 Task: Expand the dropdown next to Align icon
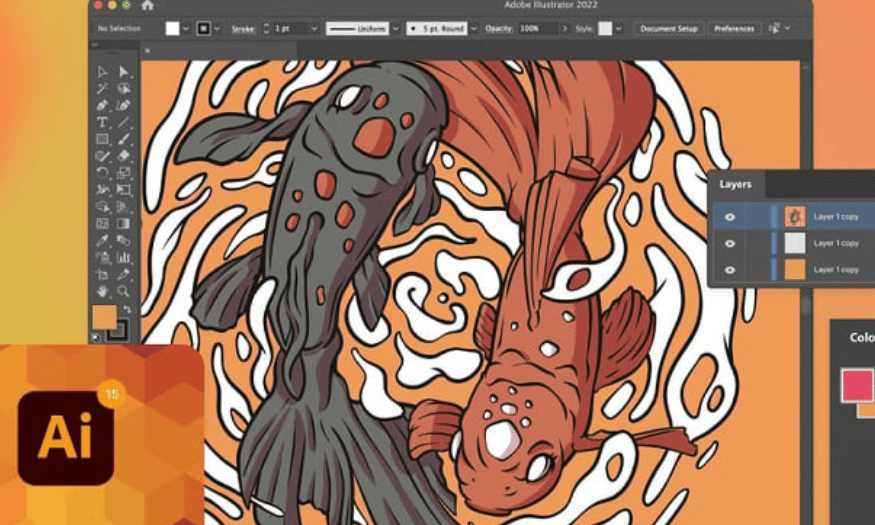pos(787,28)
